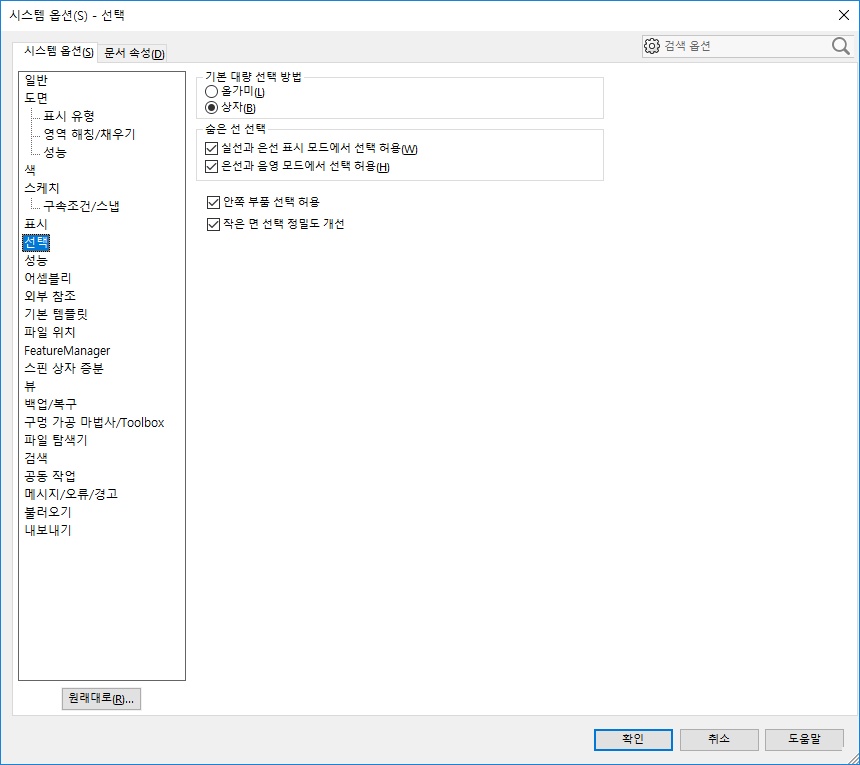Select 내보내기 tree item
Image resolution: width=860 pixels, height=765 pixels.
tap(48, 530)
